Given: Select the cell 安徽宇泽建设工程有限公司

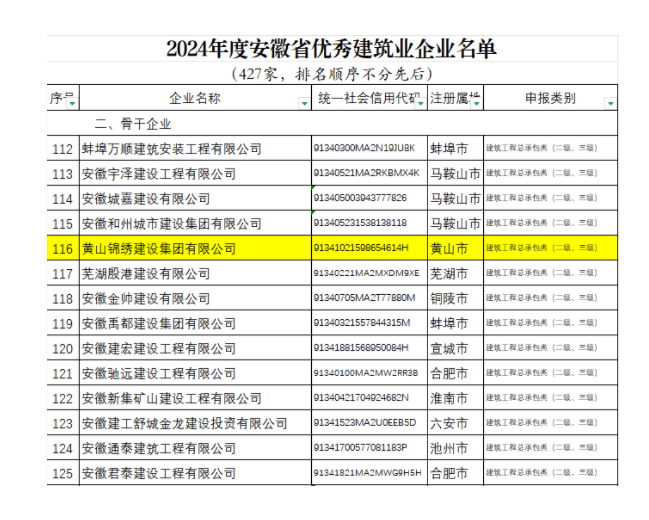Looking at the screenshot, I should pos(158,174).
